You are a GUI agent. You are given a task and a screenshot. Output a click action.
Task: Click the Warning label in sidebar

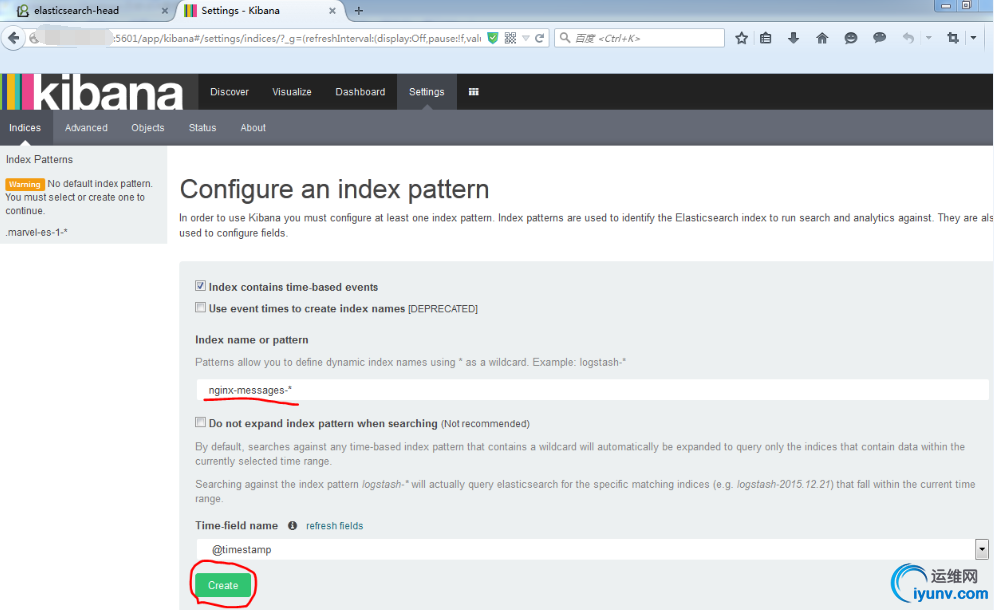[25, 184]
